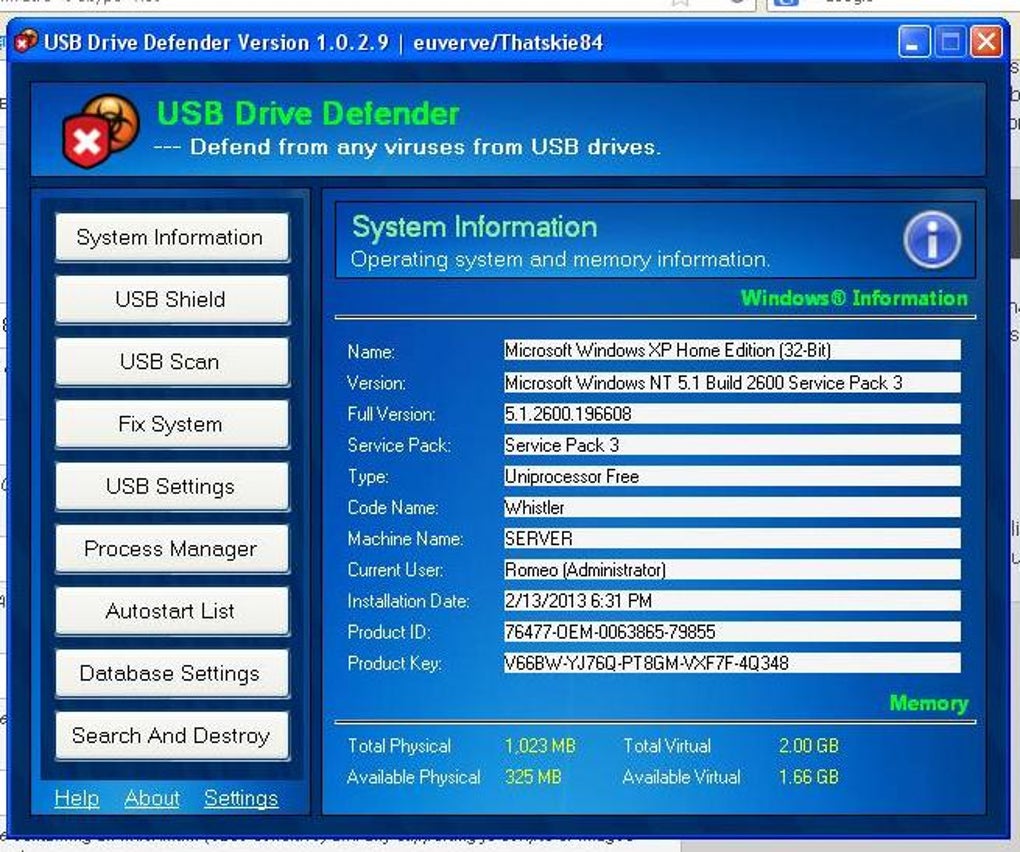This screenshot has width=1020, height=852.
Task: Click the Memory heading
Action: click(928, 703)
